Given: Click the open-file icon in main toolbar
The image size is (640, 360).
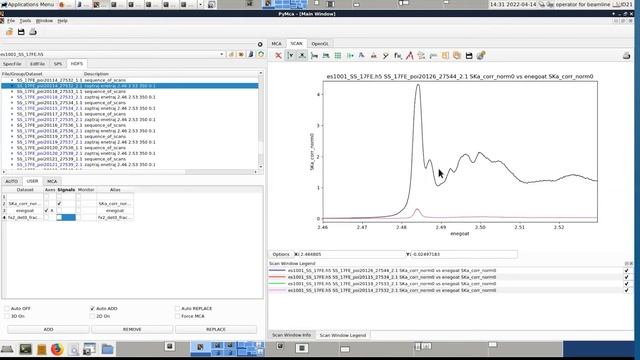Looking at the screenshot, I should (x=9, y=32).
